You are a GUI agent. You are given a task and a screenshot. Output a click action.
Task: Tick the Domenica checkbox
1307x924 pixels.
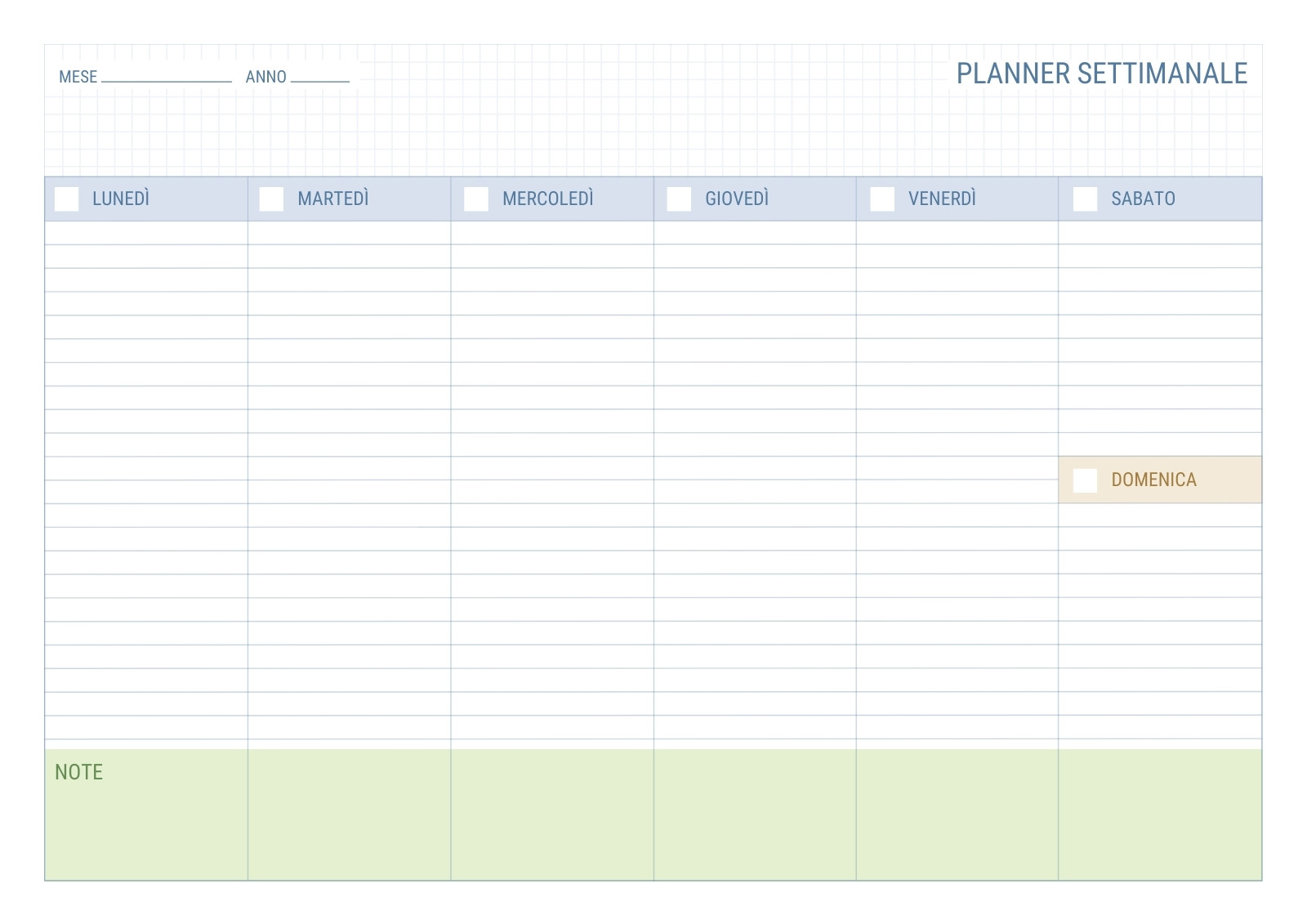(x=1085, y=480)
